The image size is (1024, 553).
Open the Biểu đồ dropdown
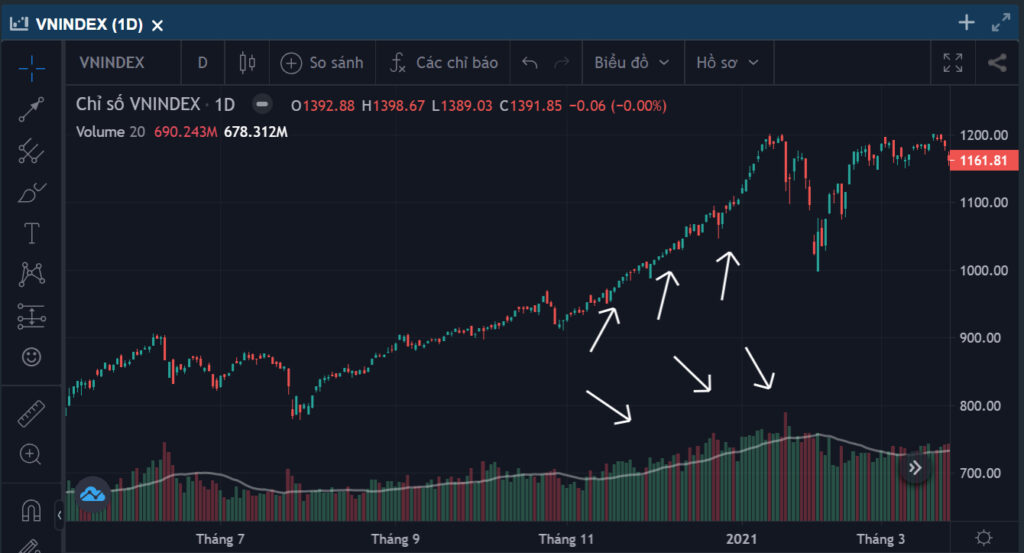click(x=632, y=63)
